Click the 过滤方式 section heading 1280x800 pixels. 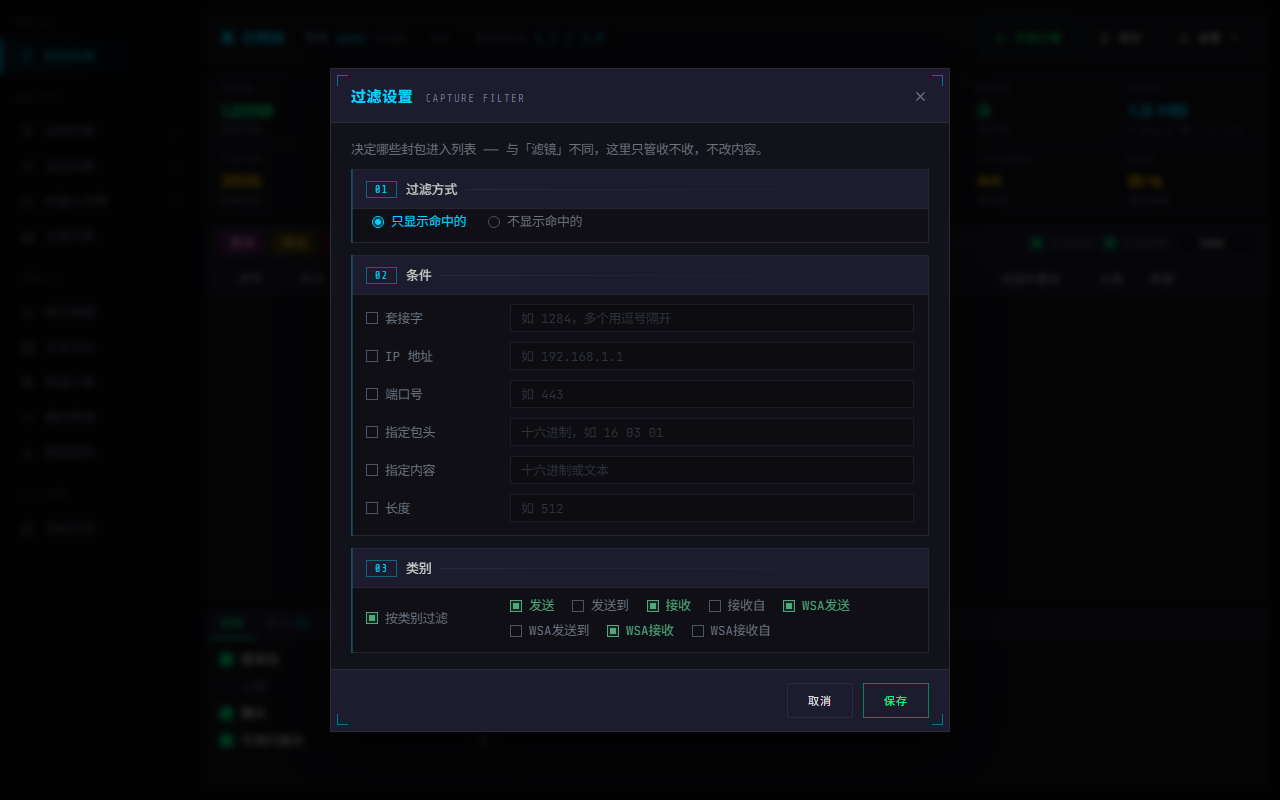click(431, 189)
